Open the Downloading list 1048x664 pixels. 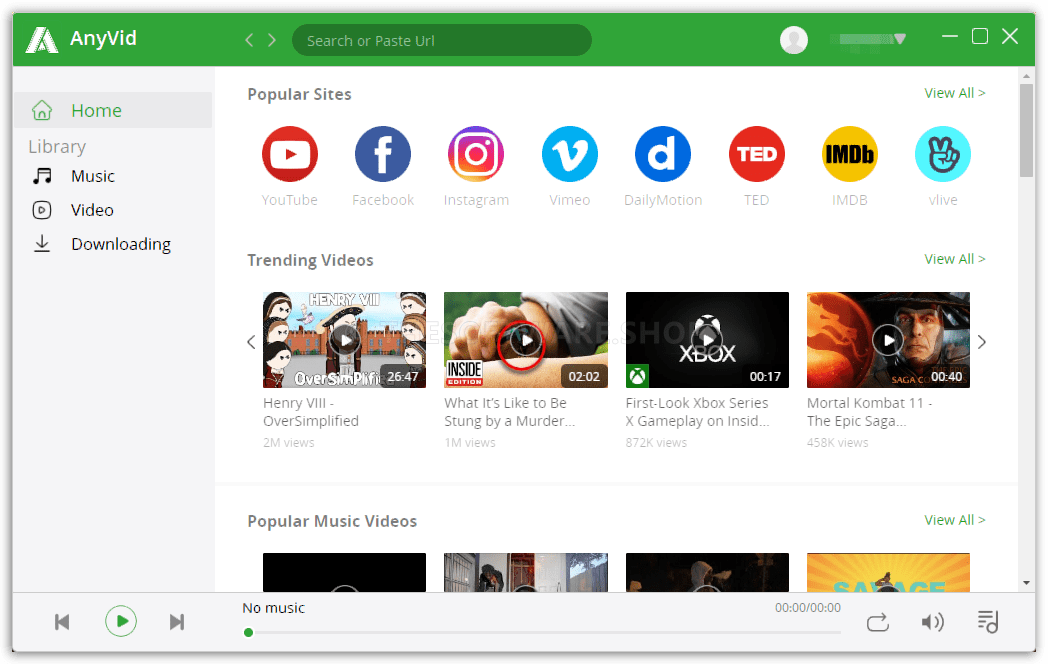coord(102,244)
